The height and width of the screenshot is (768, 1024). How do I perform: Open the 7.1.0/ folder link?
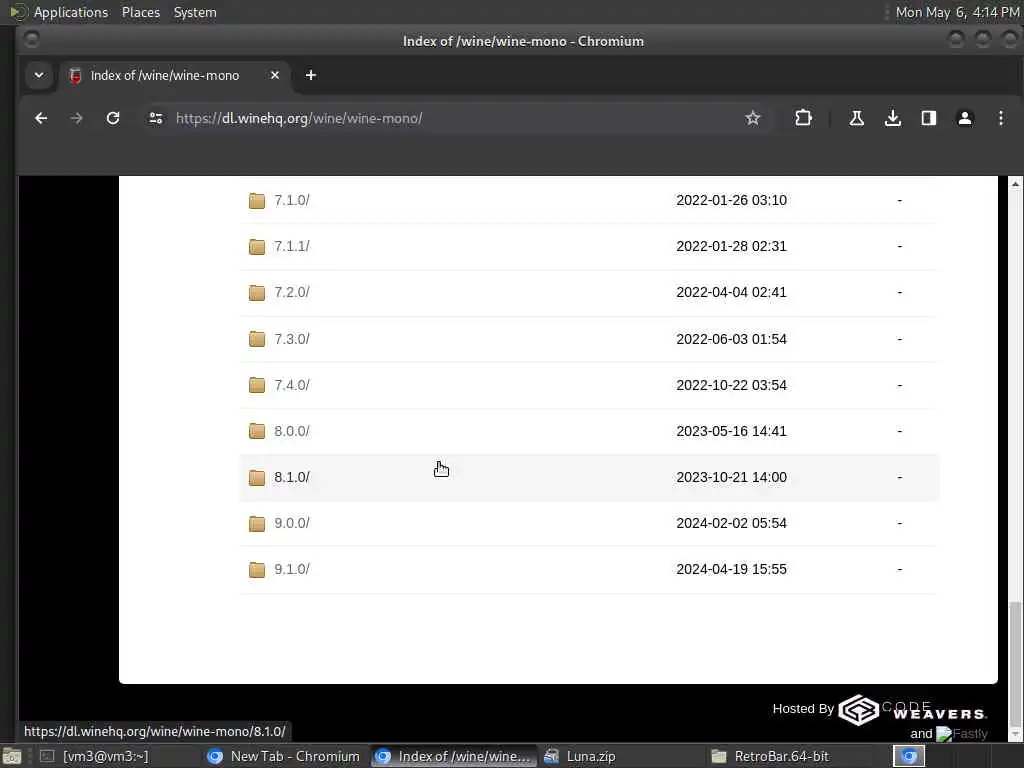click(x=291, y=200)
